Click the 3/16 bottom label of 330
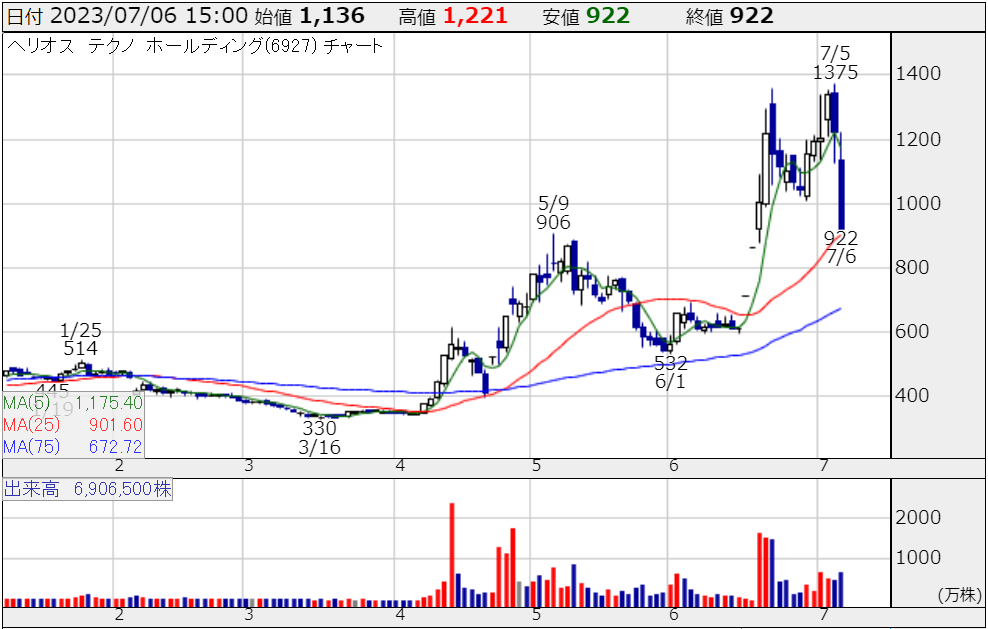This screenshot has height=629, width=988. pos(320,428)
